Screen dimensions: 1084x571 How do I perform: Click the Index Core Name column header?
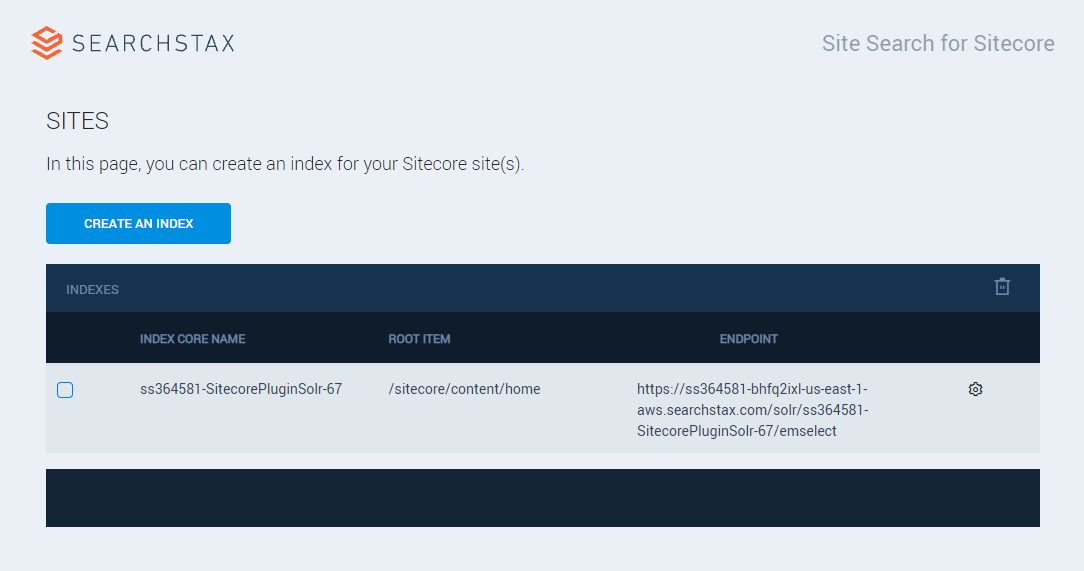(x=192, y=339)
